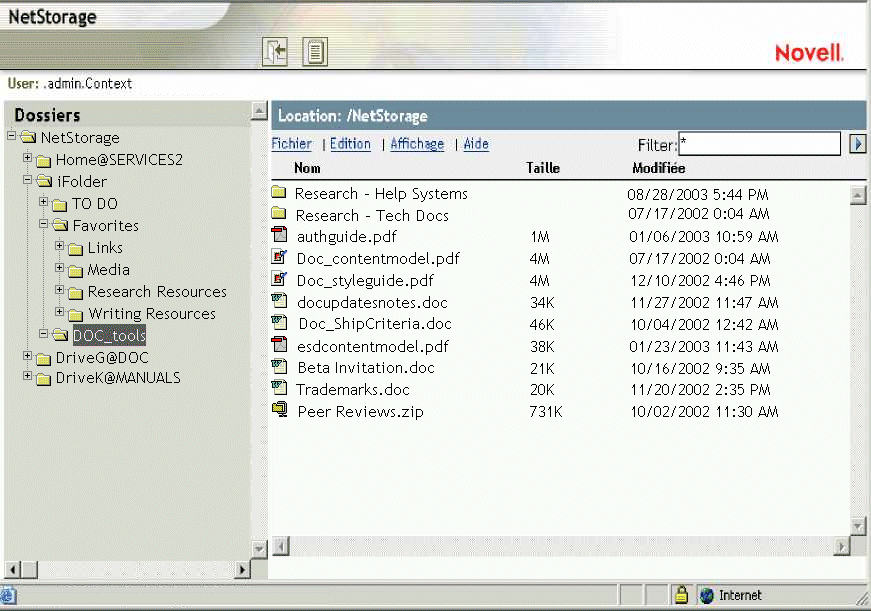Click the browser page icon in status bar
This screenshot has width=871, height=611.
click(x=8, y=595)
